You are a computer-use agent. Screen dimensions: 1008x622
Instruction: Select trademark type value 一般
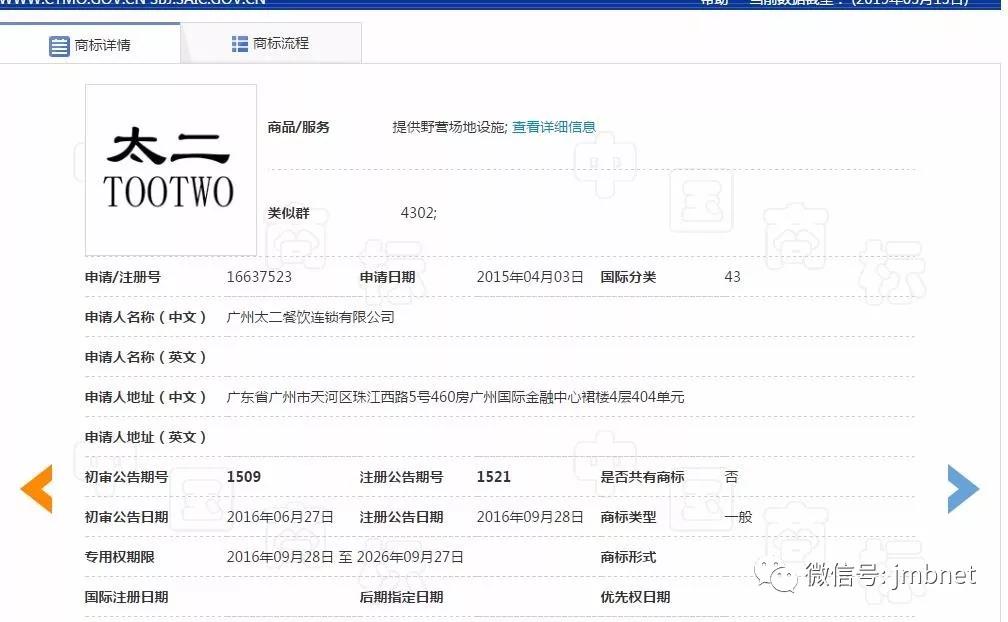(738, 517)
